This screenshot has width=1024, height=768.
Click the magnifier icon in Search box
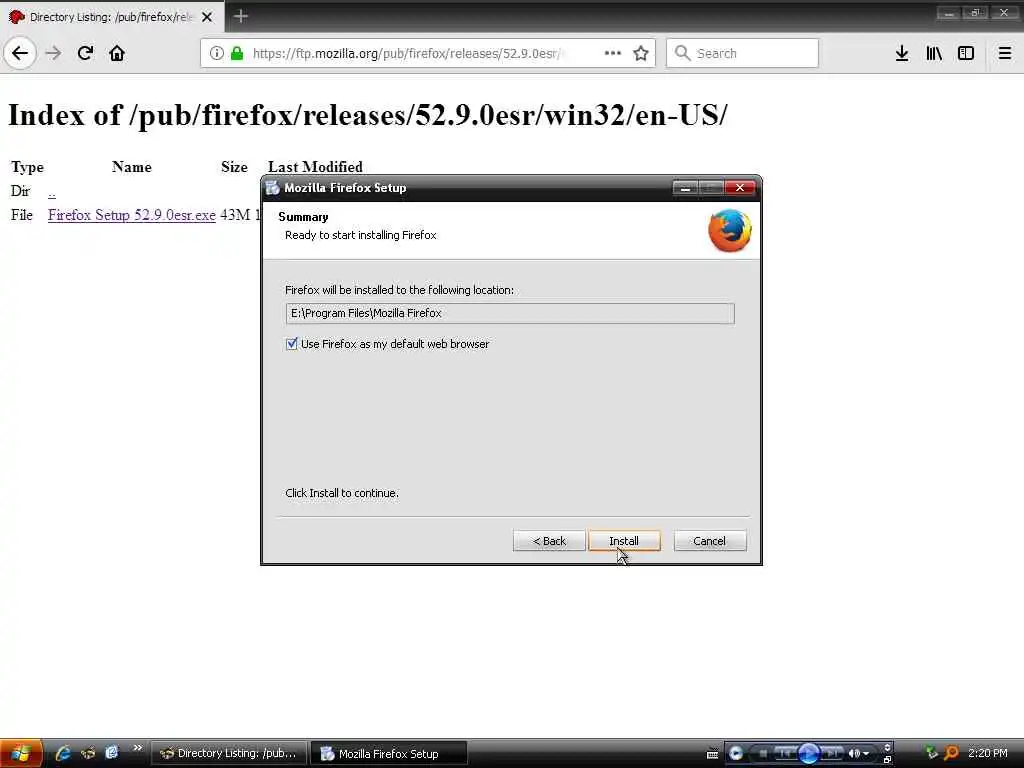(x=682, y=53)
